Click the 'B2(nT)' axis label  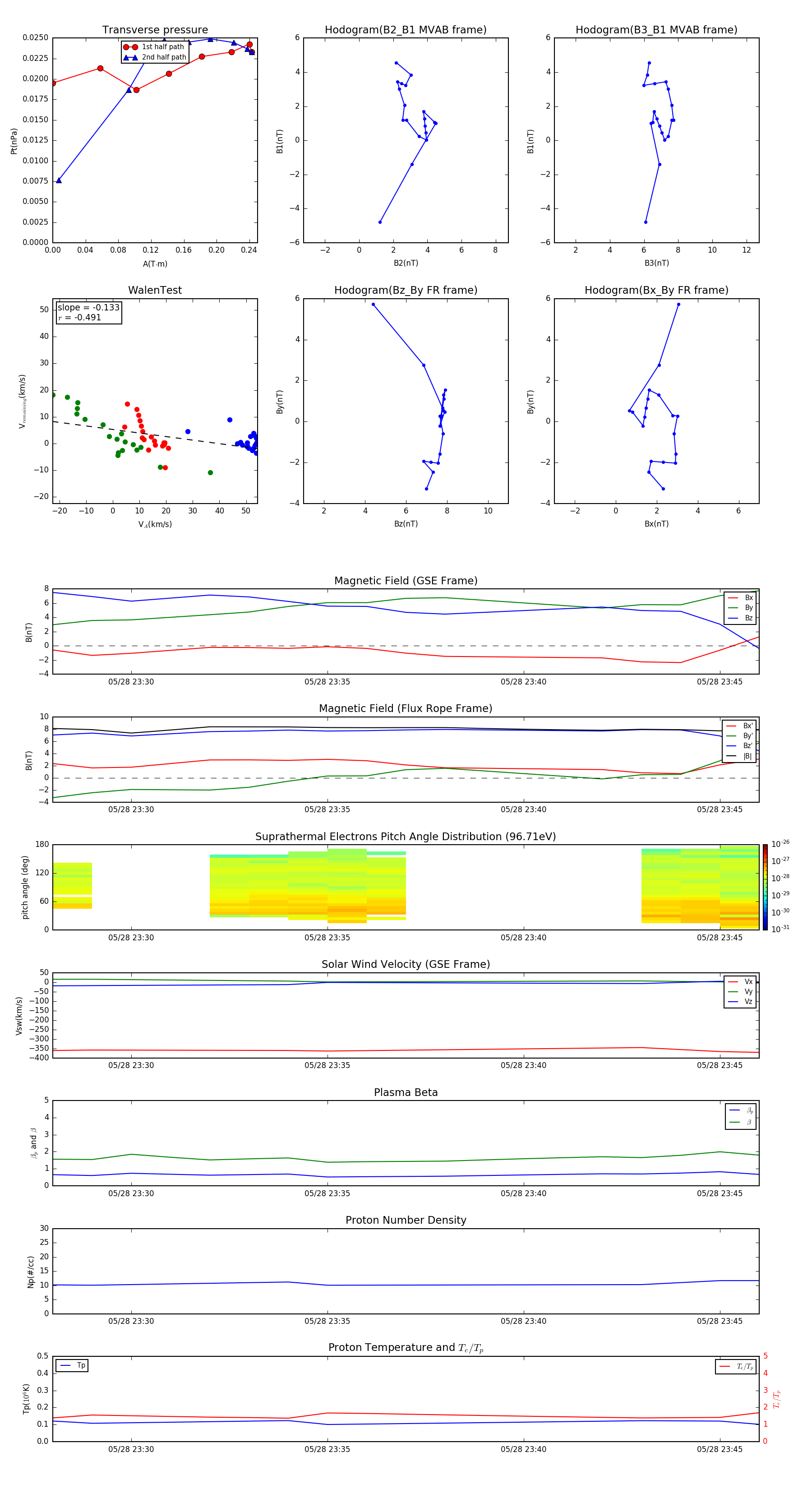(x=406, y=263)
